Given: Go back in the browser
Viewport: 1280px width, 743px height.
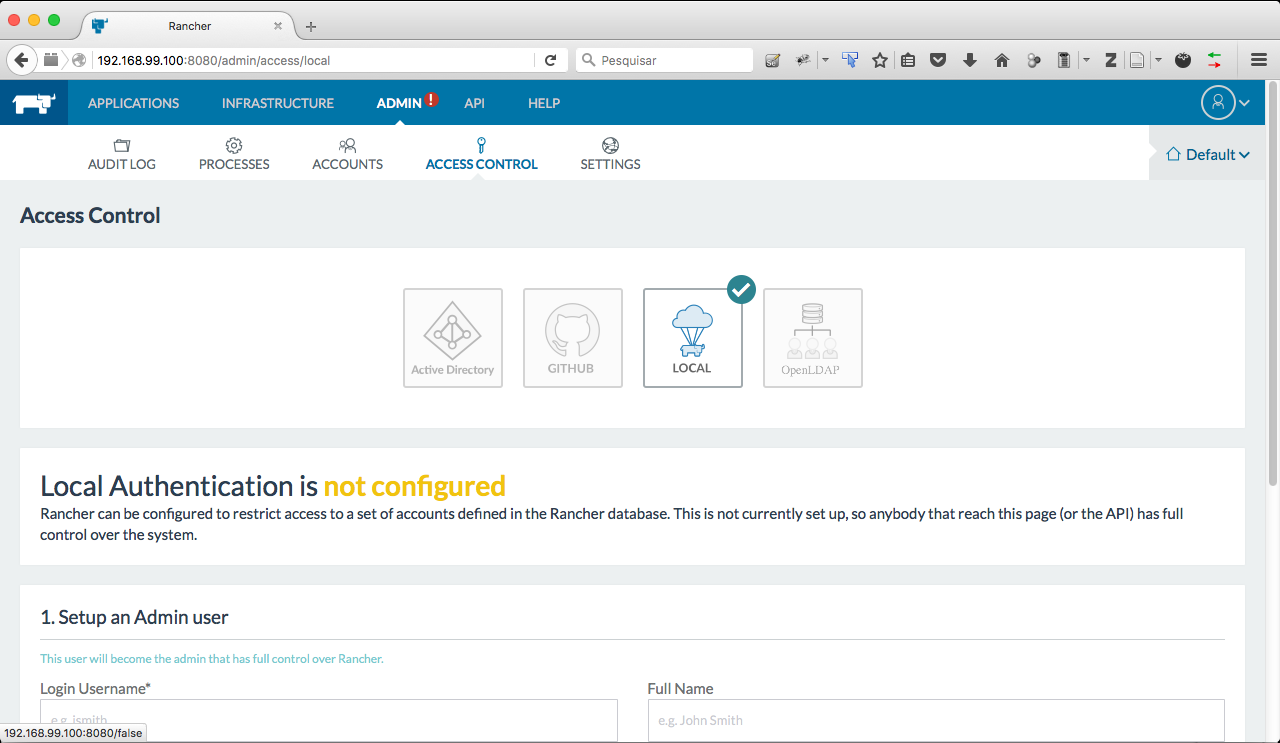Looking at the screenshot, I should 21,60.
